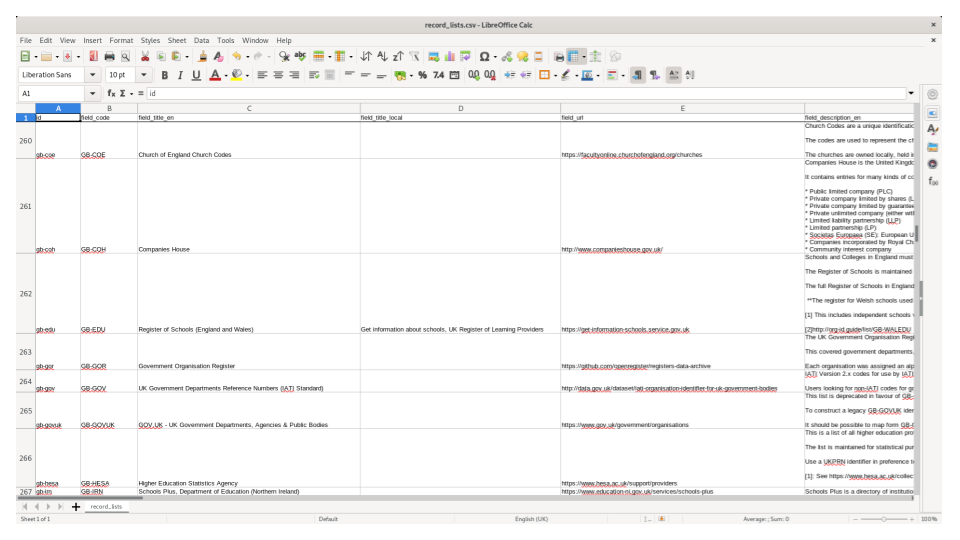Toggle Print Preview
The width and height of the screenshot is (960, 540).
(125, 56)
